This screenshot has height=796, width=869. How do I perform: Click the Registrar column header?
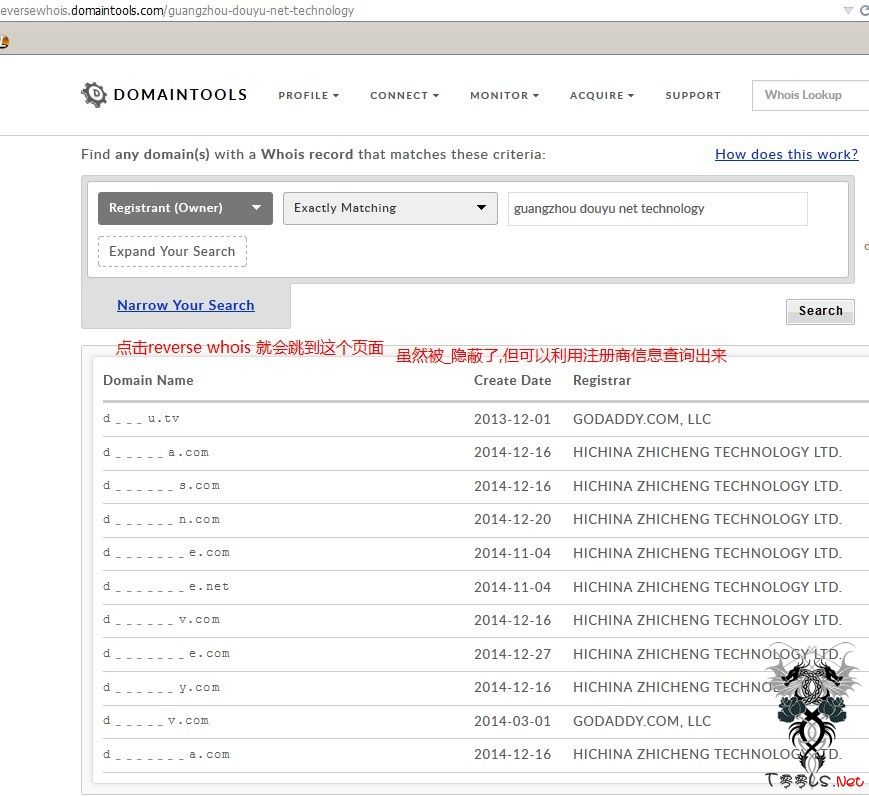click(x=602, y=380)
